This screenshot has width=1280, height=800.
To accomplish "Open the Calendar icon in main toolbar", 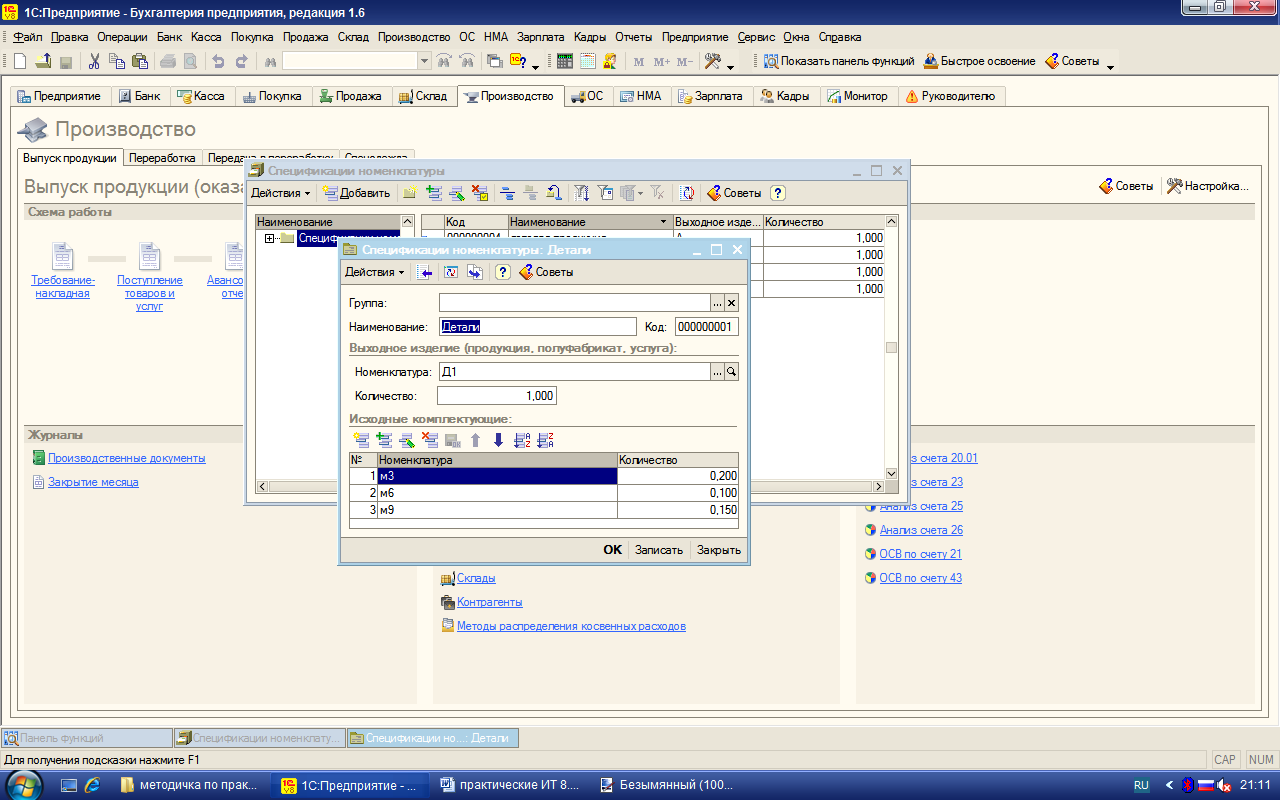I will click(587, 61).
